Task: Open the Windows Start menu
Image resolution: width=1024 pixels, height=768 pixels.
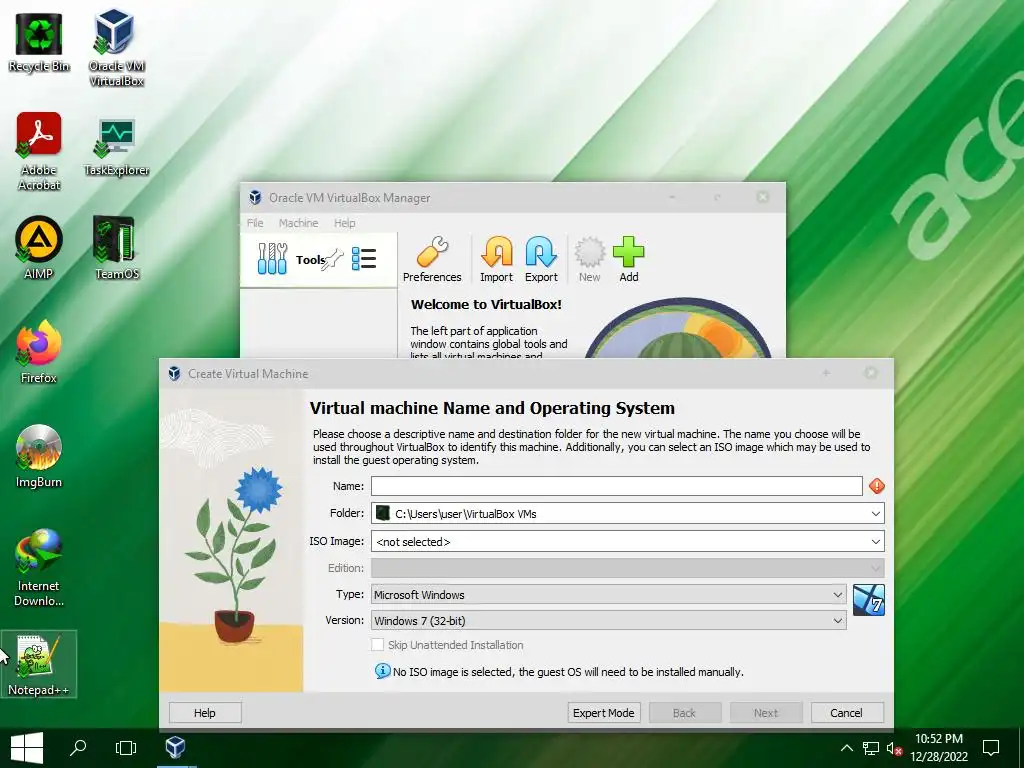Action: (x=27, y=748)
